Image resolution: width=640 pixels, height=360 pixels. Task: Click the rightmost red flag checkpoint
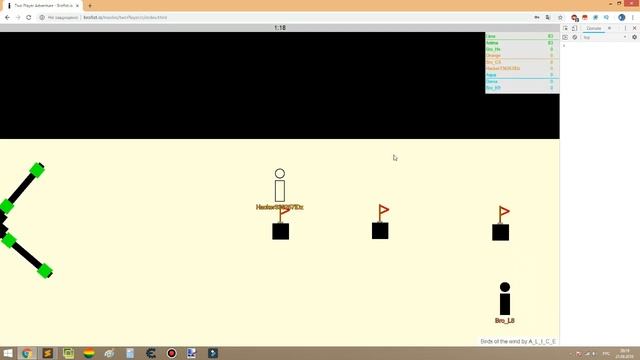504,214
